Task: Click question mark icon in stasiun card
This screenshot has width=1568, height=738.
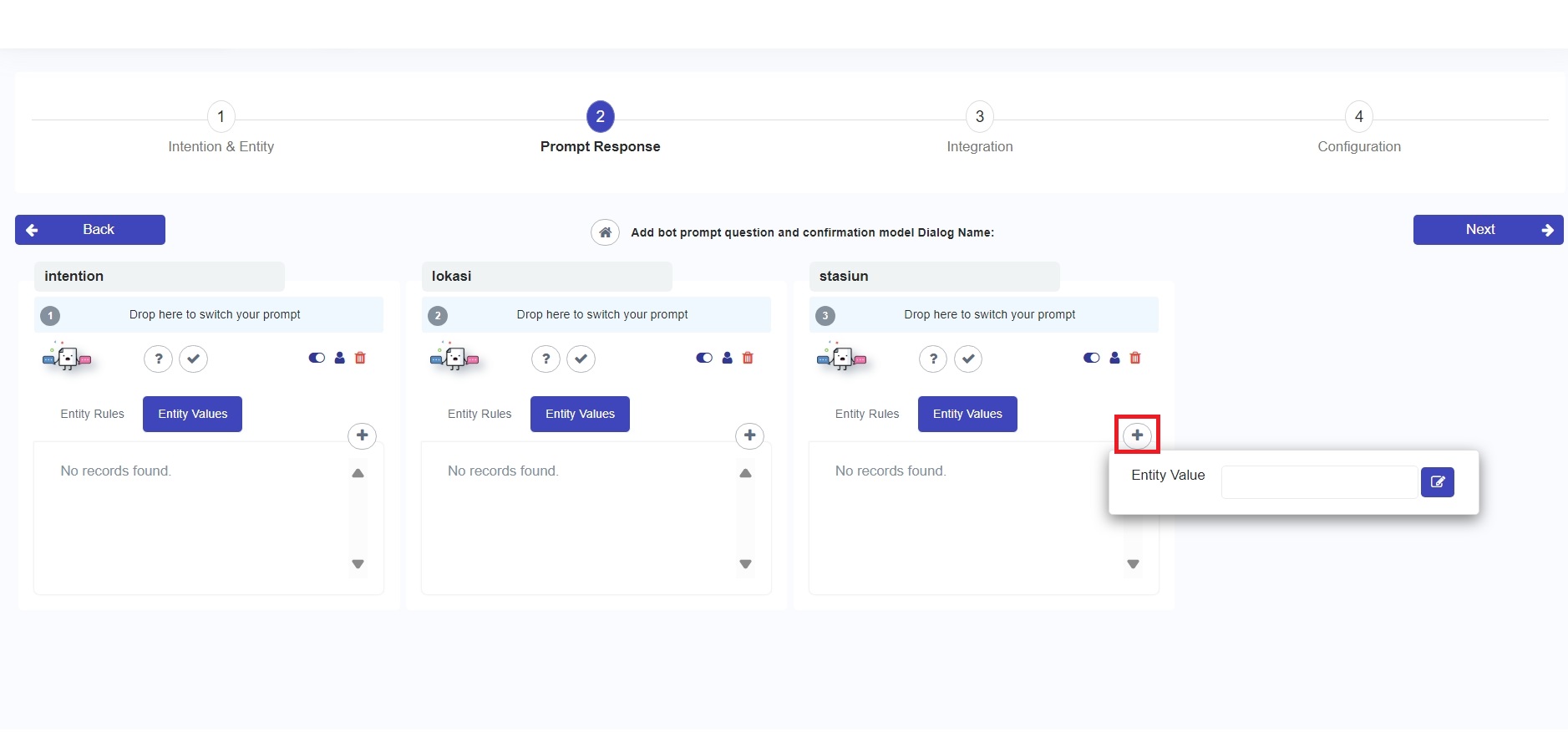Action: tap(933, 359)
